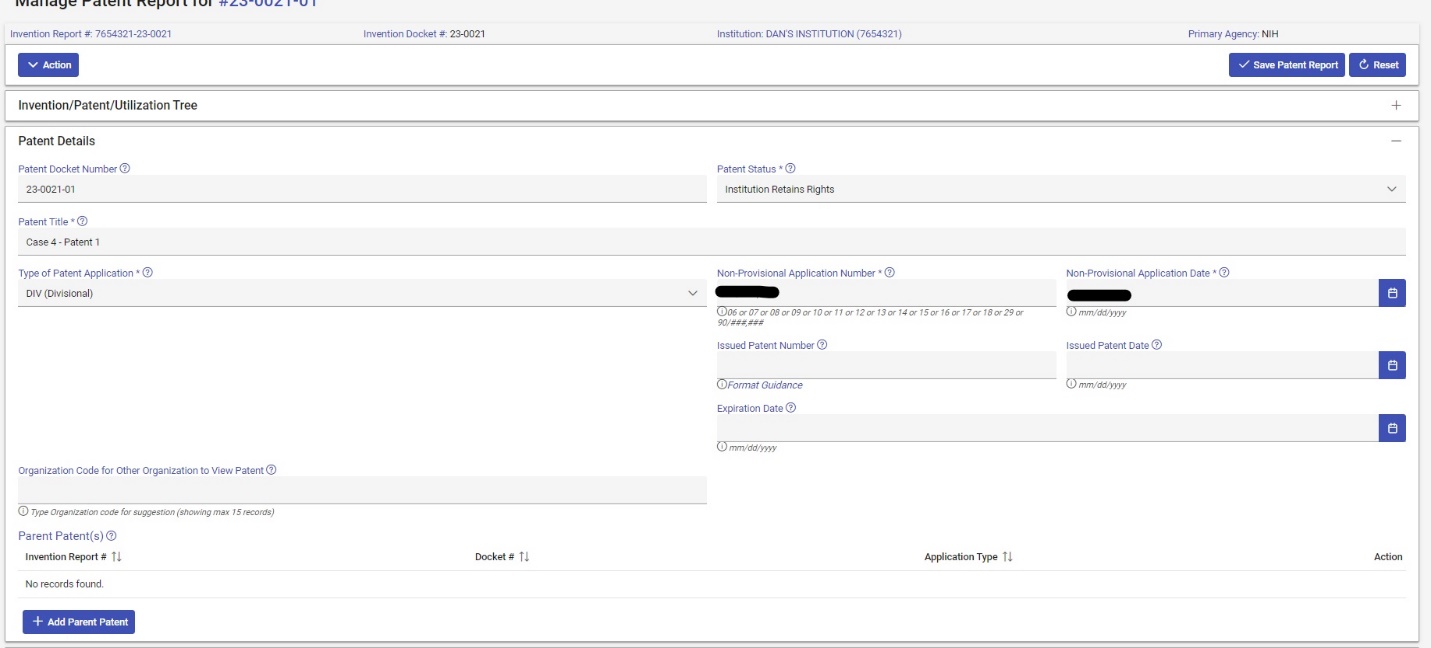Viewport: 1431px width, 648px height.
Task: Click Save Patent Report button
Action: 1287,65
